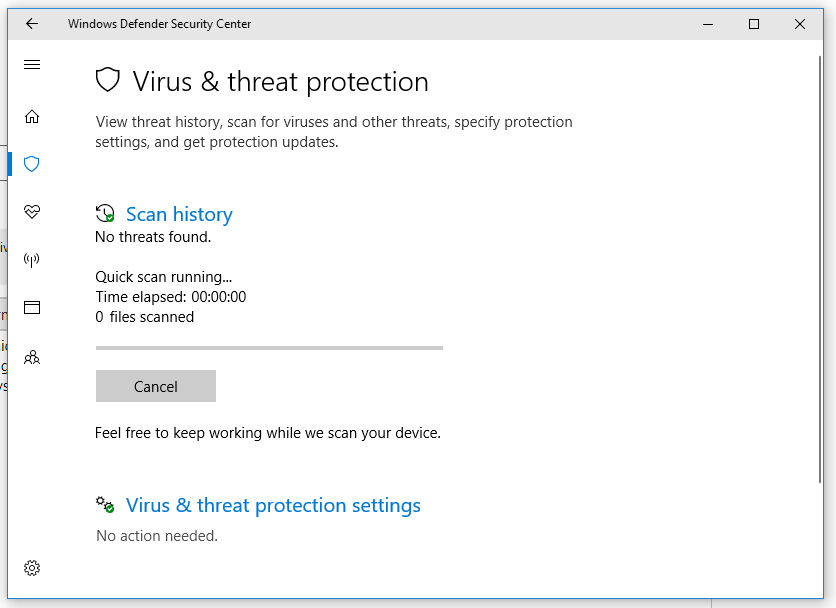Click the gear icon beside protection settings heading

tap(104, 505)
